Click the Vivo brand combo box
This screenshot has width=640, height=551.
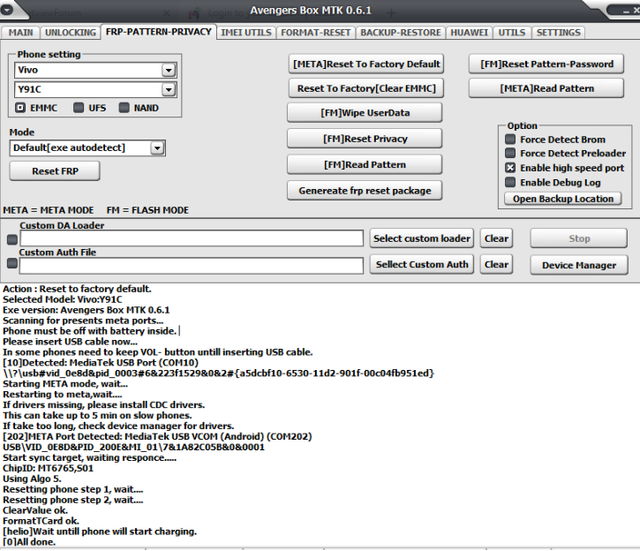click(x=96, y=70)
